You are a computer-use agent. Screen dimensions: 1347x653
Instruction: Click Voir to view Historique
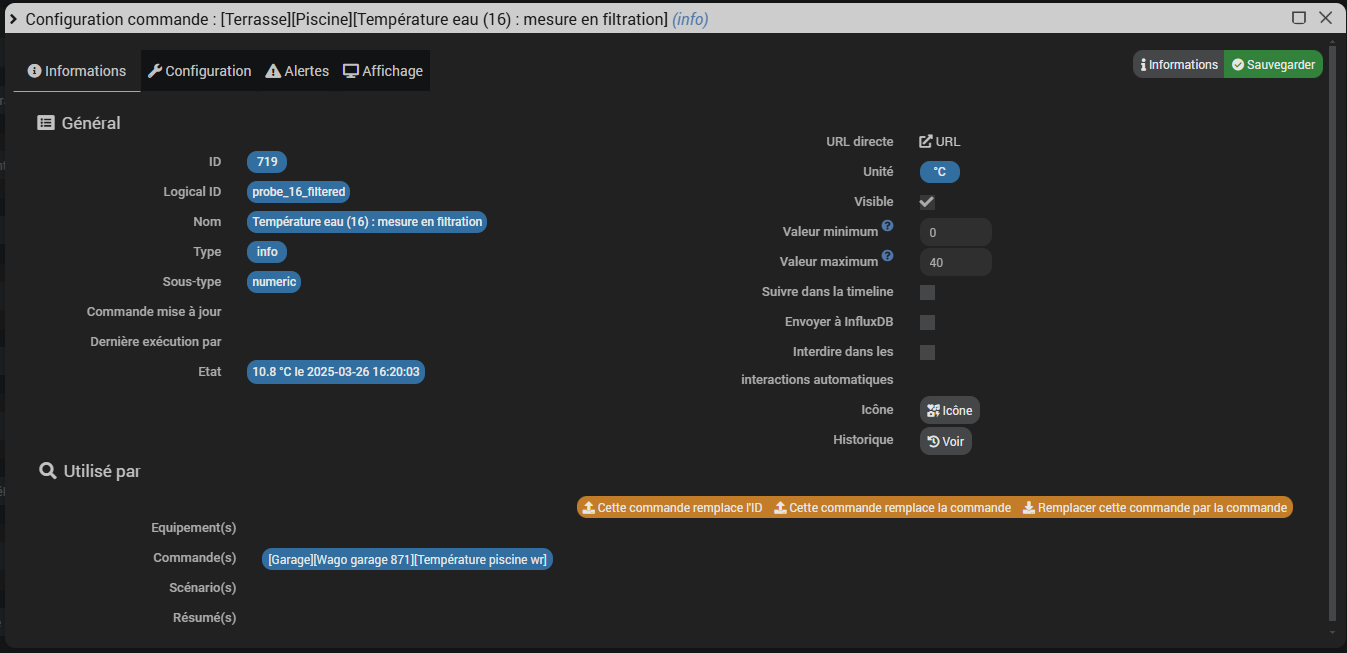coord(945,441)
